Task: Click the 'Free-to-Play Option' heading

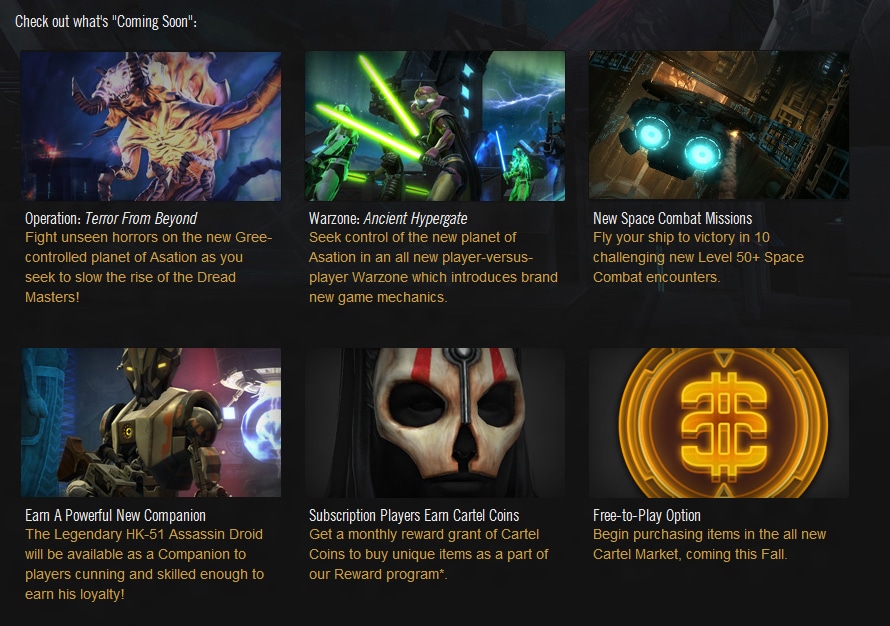Action: click(646, 515)
